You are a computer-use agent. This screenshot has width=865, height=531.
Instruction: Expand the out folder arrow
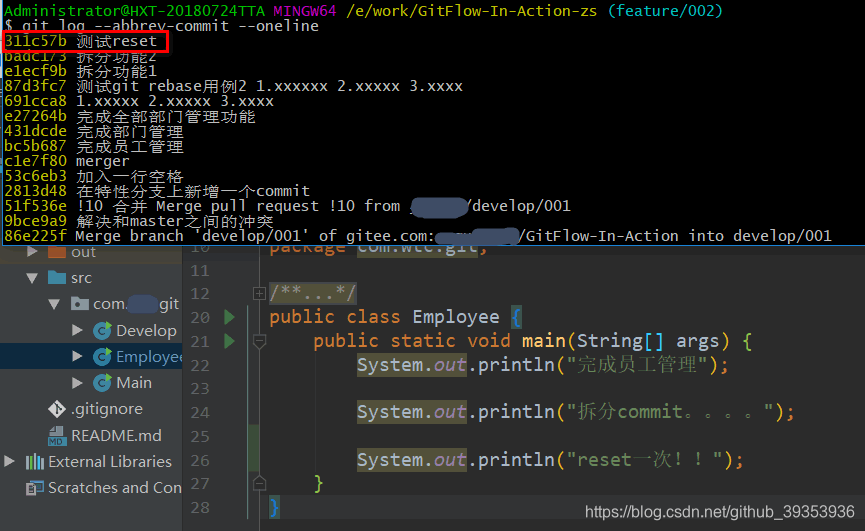tap(32, 252)
